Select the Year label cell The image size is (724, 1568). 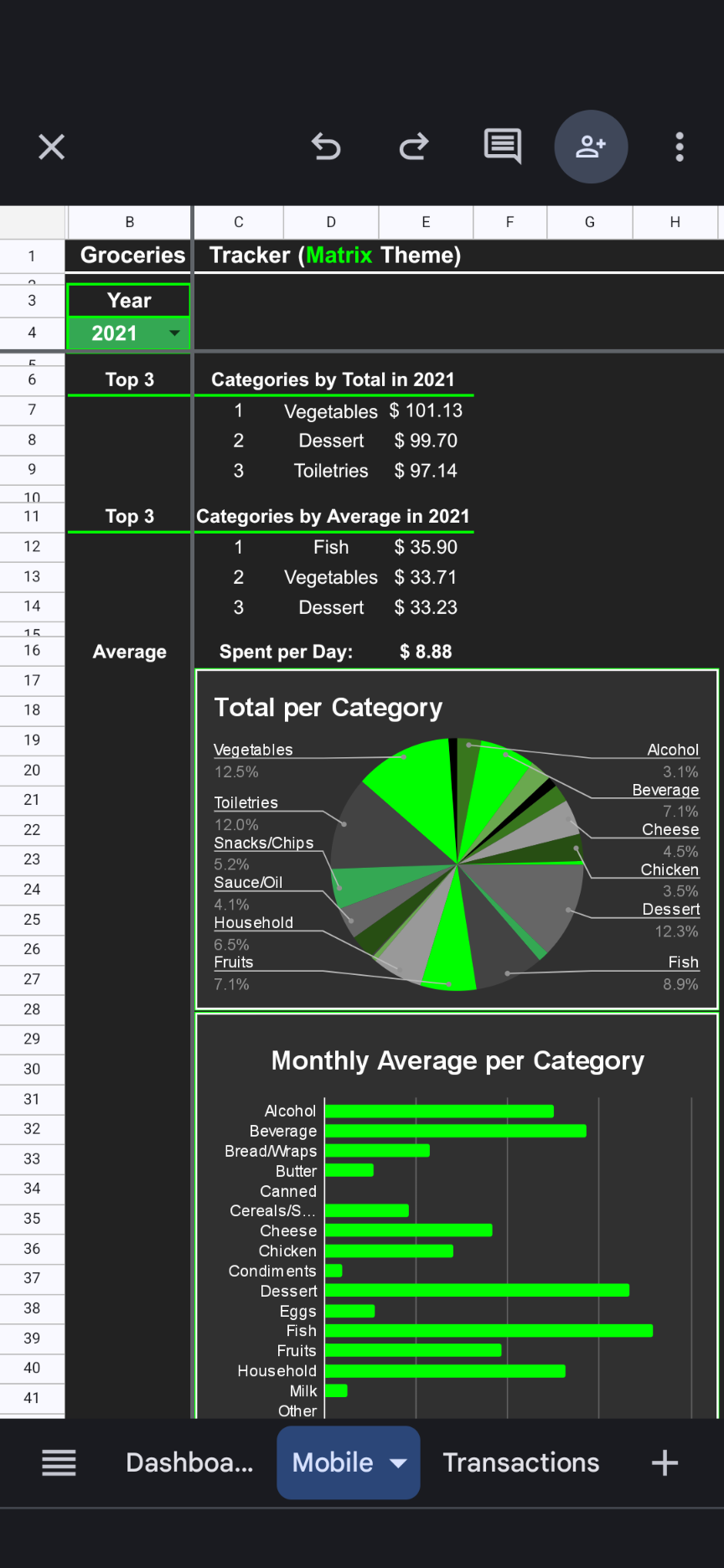point(129,301)
